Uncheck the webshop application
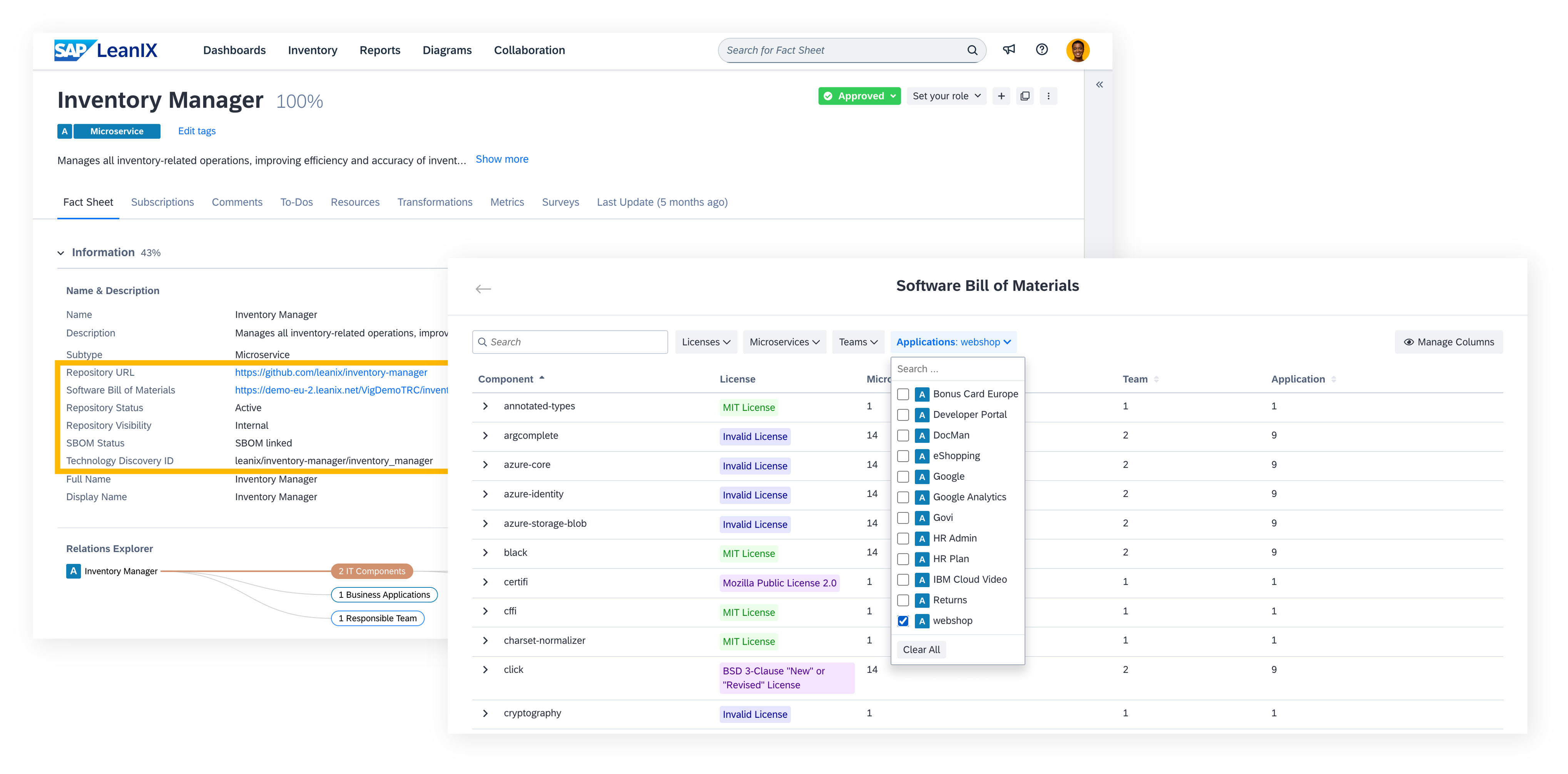The image size is (1568, 774). click(x=903, y=621)
